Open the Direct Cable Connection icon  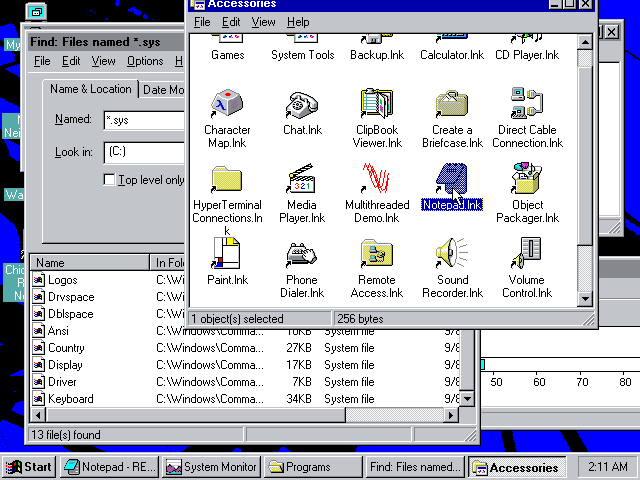coord(527,103)
